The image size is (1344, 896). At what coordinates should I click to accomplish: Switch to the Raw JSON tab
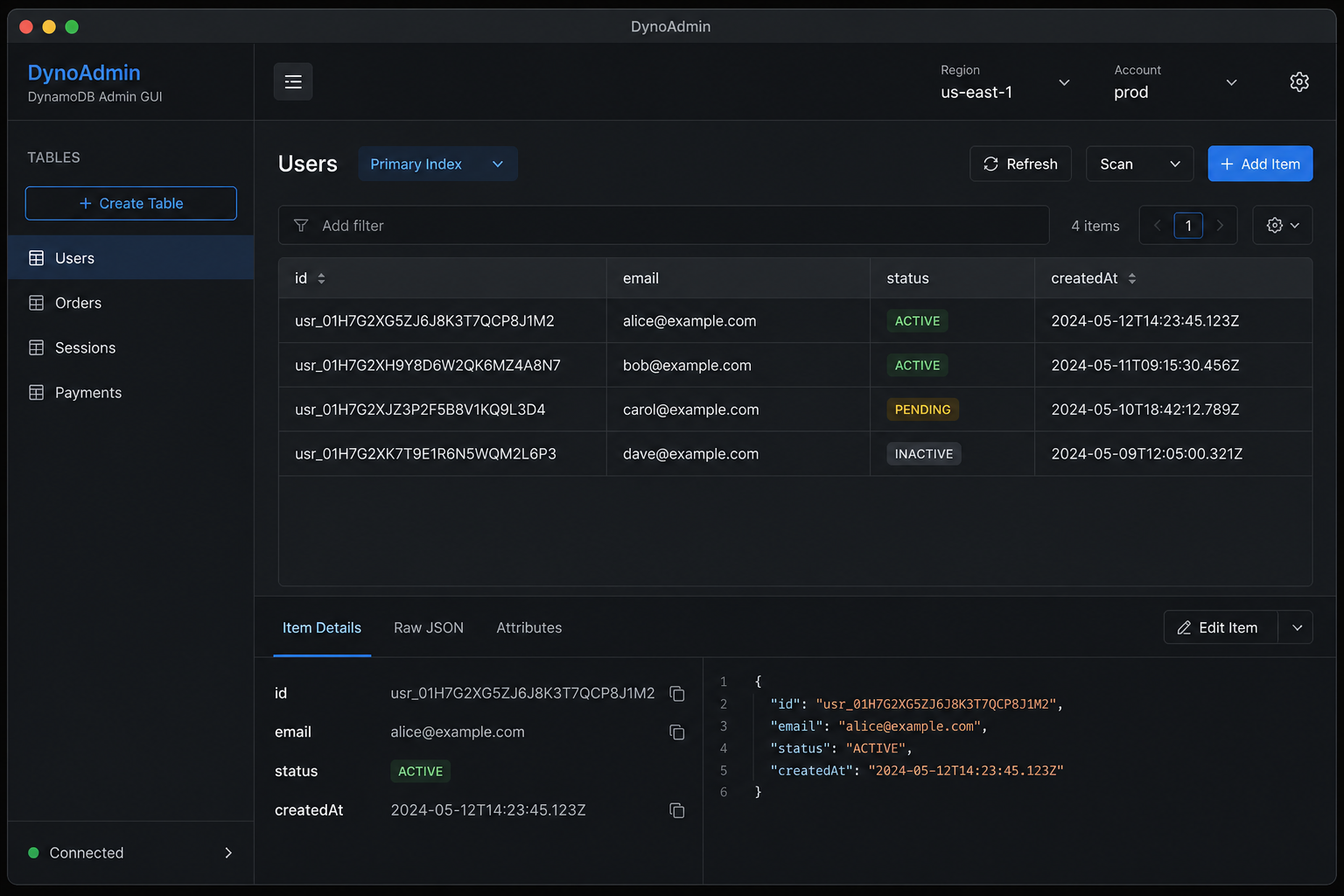tap(429, 628)
